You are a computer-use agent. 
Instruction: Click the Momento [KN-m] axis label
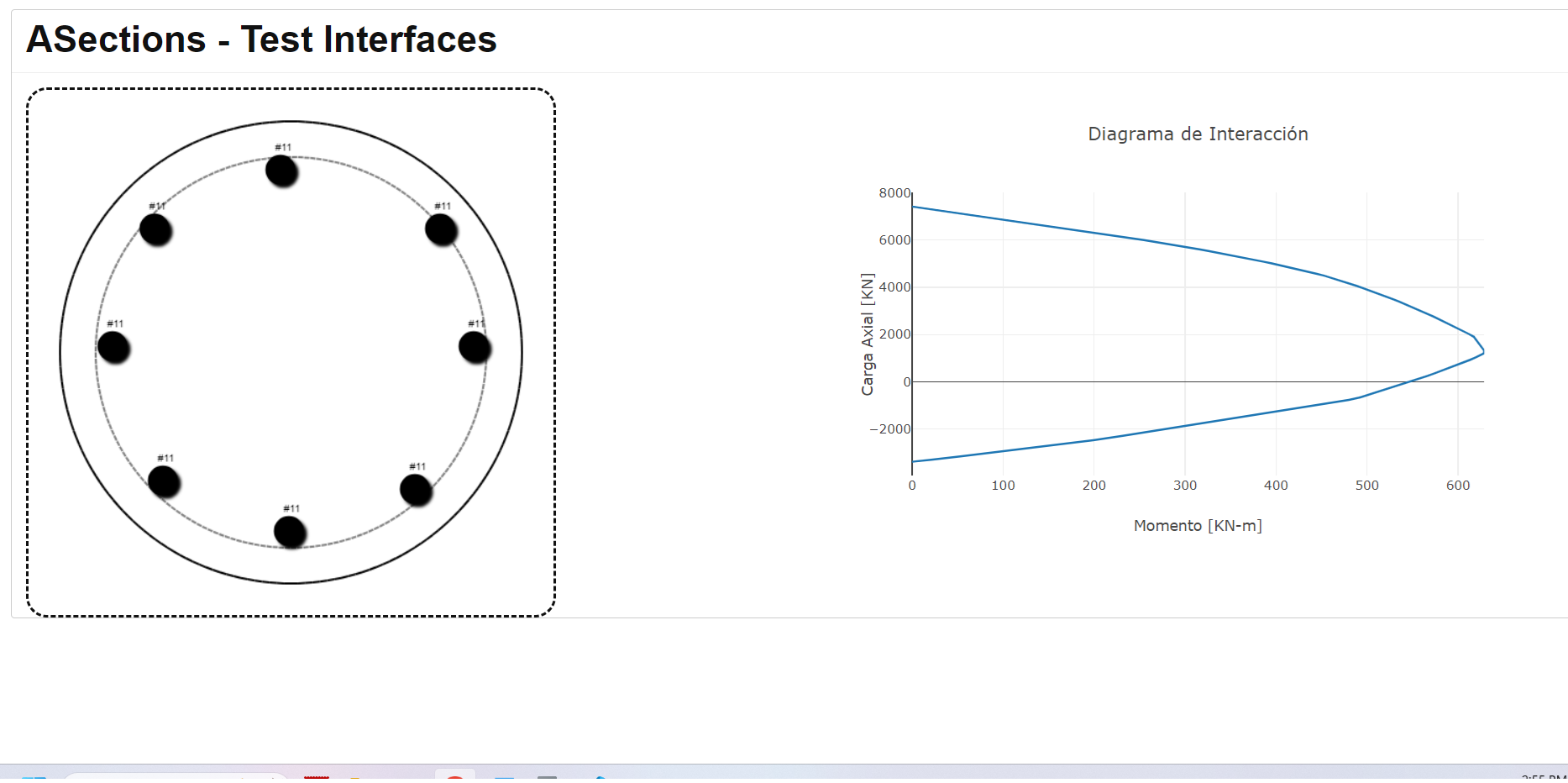click(1198, 525)
